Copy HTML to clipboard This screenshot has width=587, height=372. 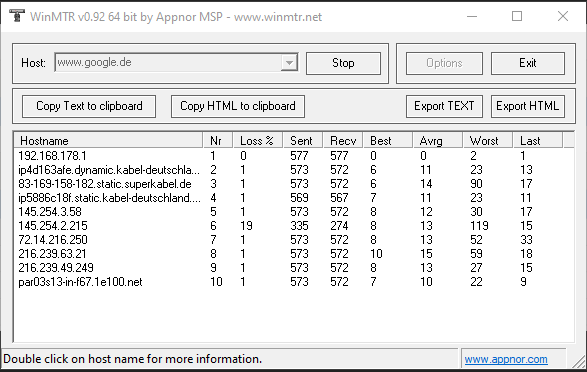238,106
